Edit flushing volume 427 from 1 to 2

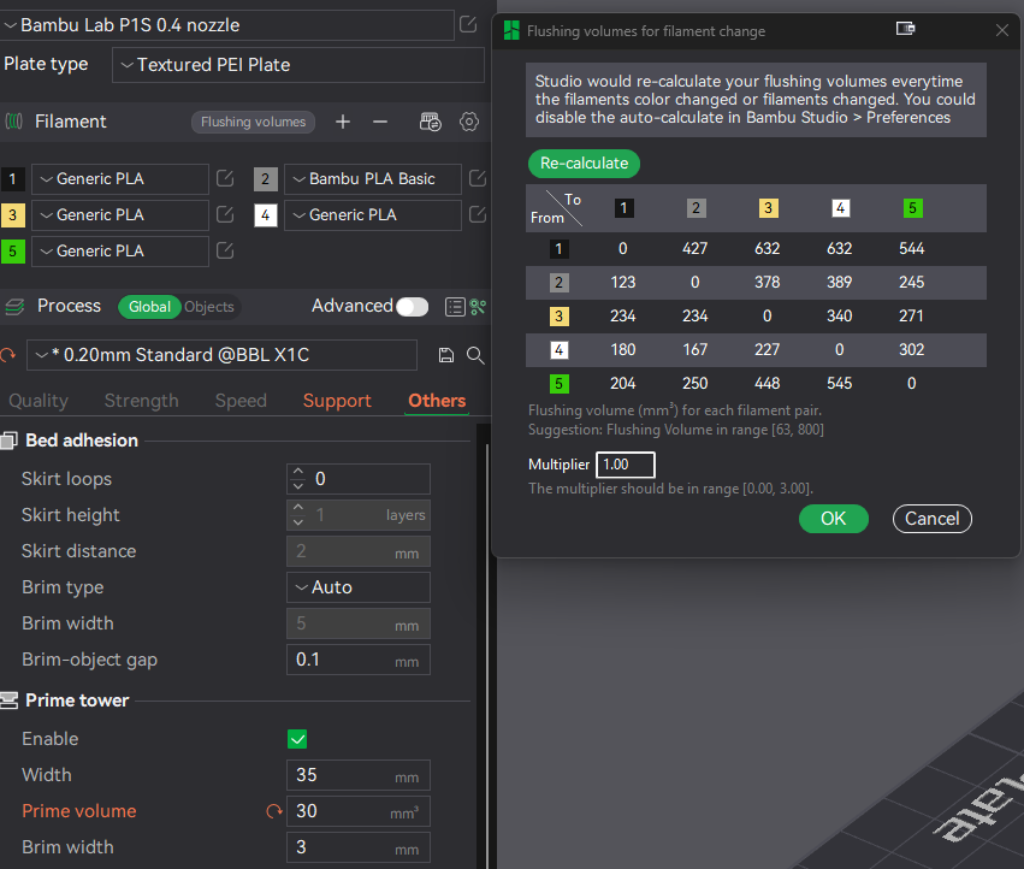coord(695,249)
